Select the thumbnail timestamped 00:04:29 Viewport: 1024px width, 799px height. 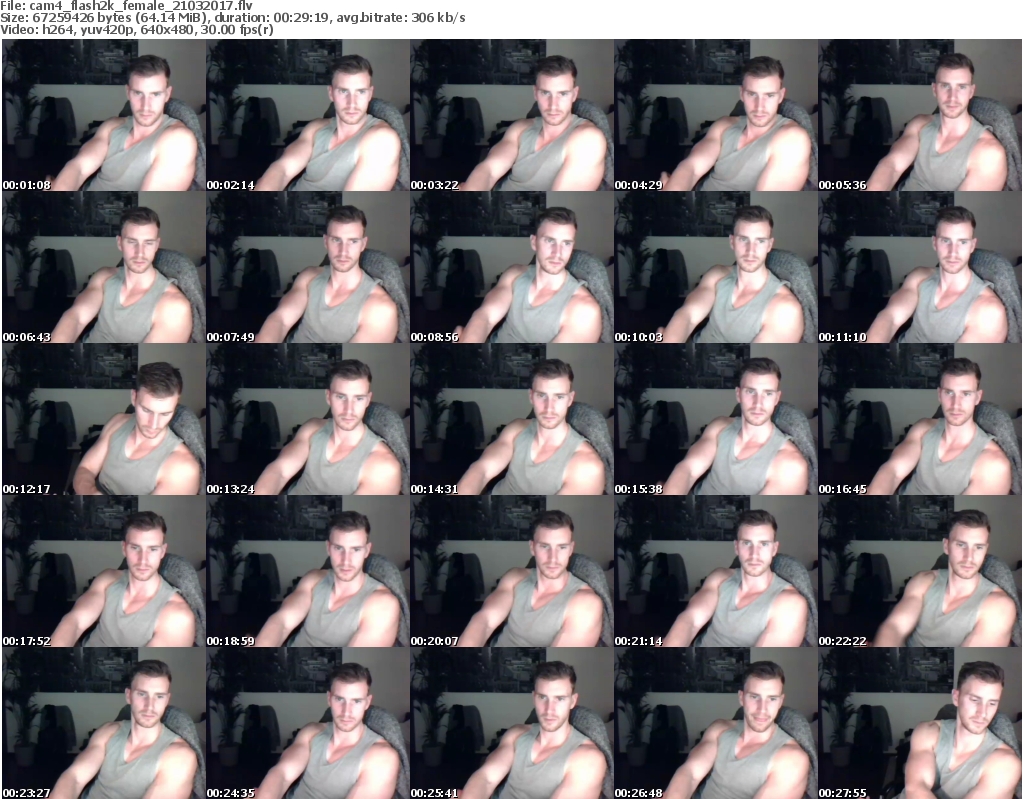coord(716,115)
